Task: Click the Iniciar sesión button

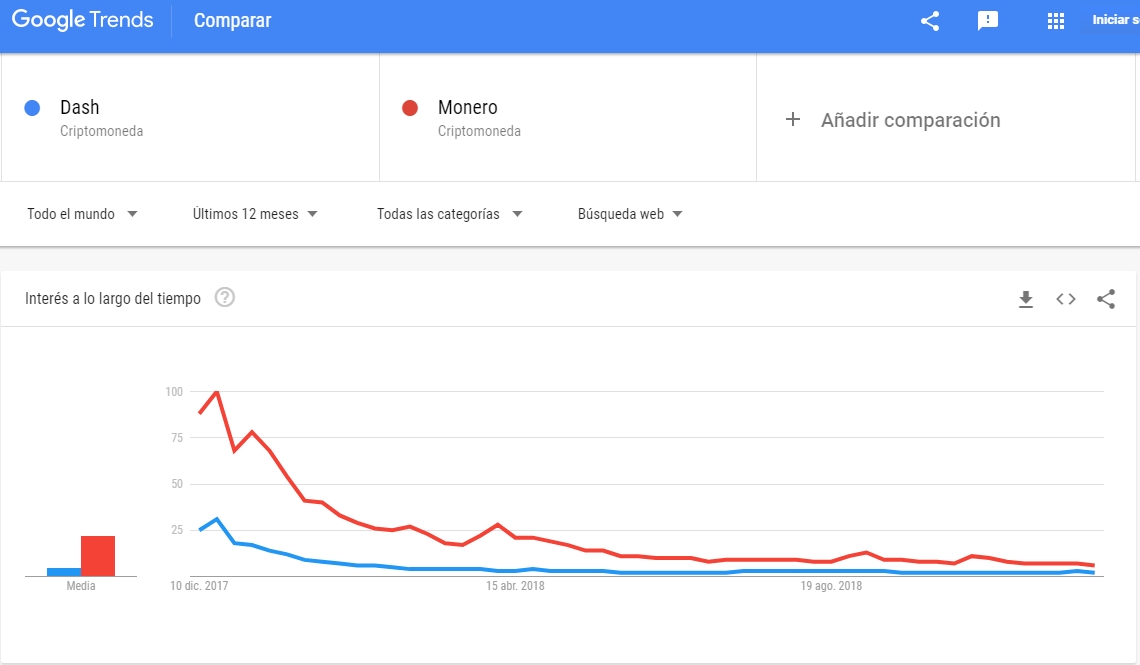Action: point(1115,20)
